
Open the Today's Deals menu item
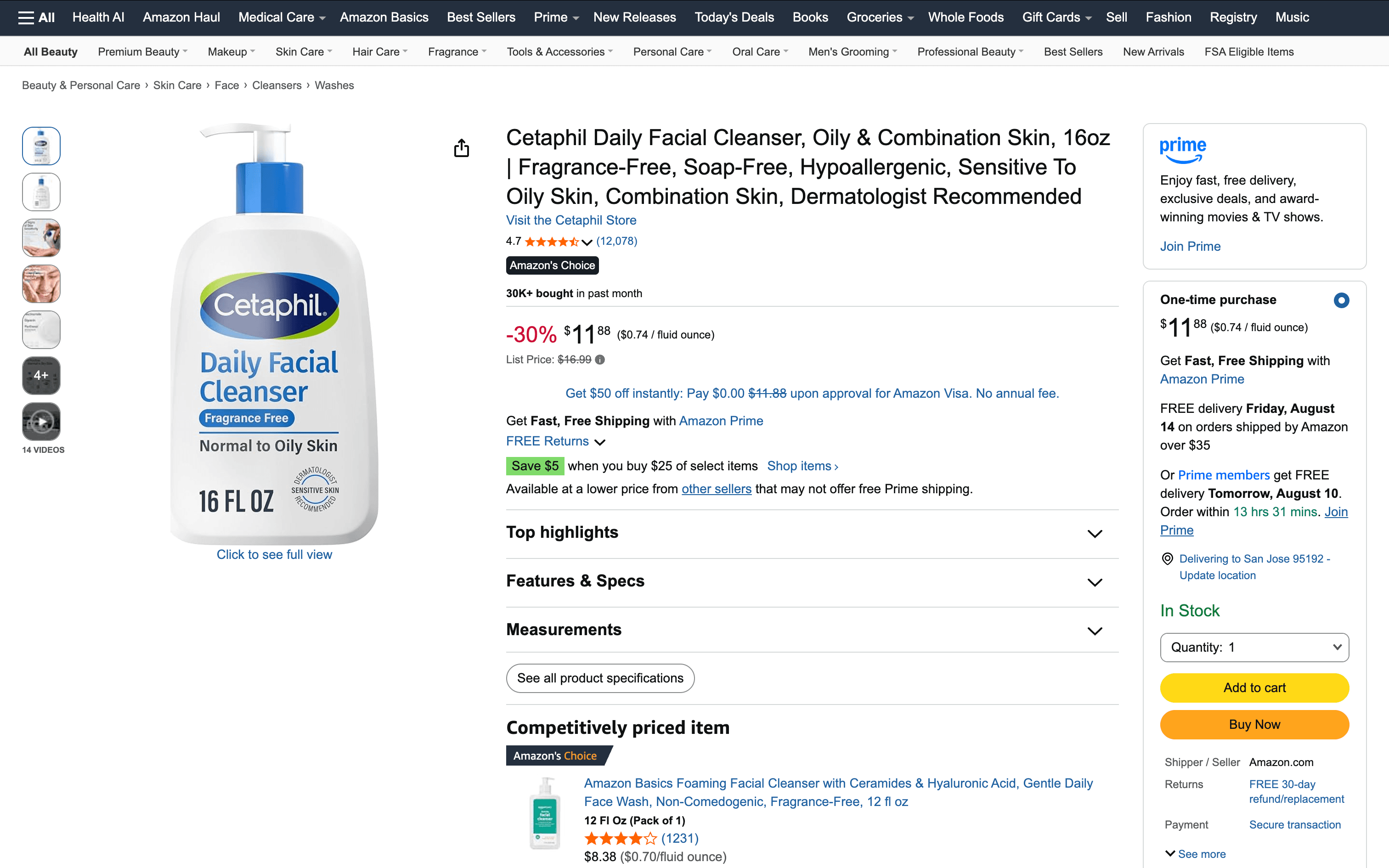[734, 17]
